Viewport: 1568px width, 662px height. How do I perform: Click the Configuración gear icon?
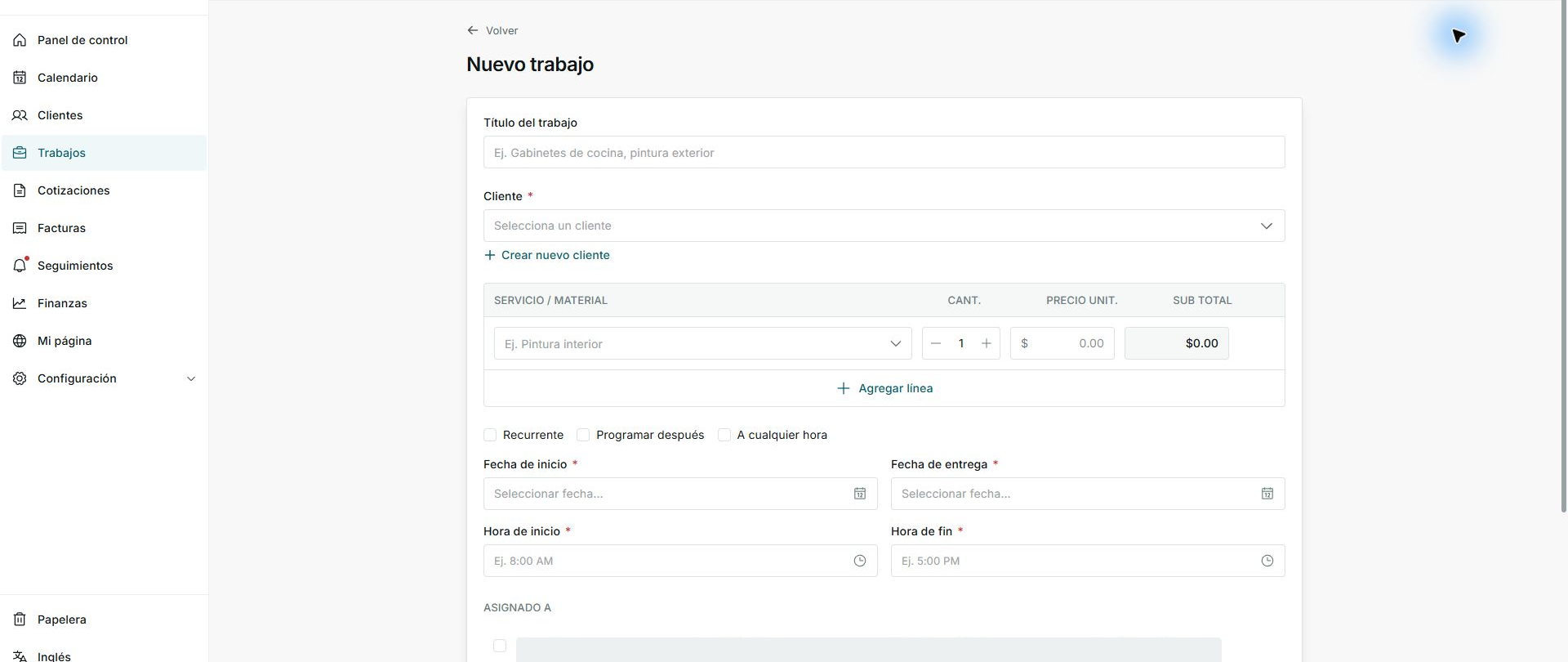click(x=20, y=378)
